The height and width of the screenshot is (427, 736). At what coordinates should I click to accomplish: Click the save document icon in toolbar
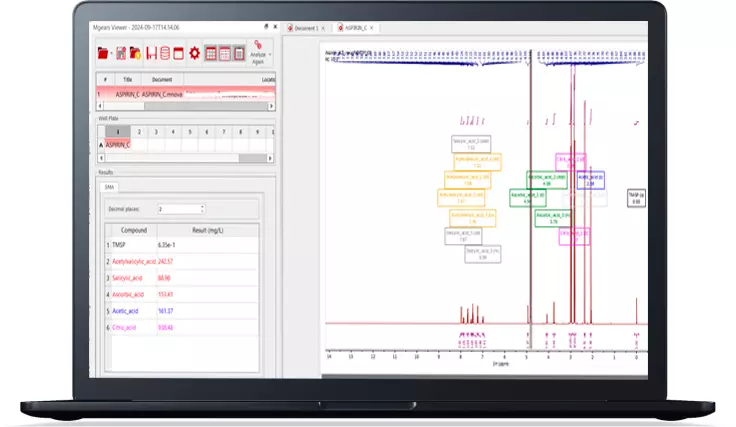[x=120, y=53]
